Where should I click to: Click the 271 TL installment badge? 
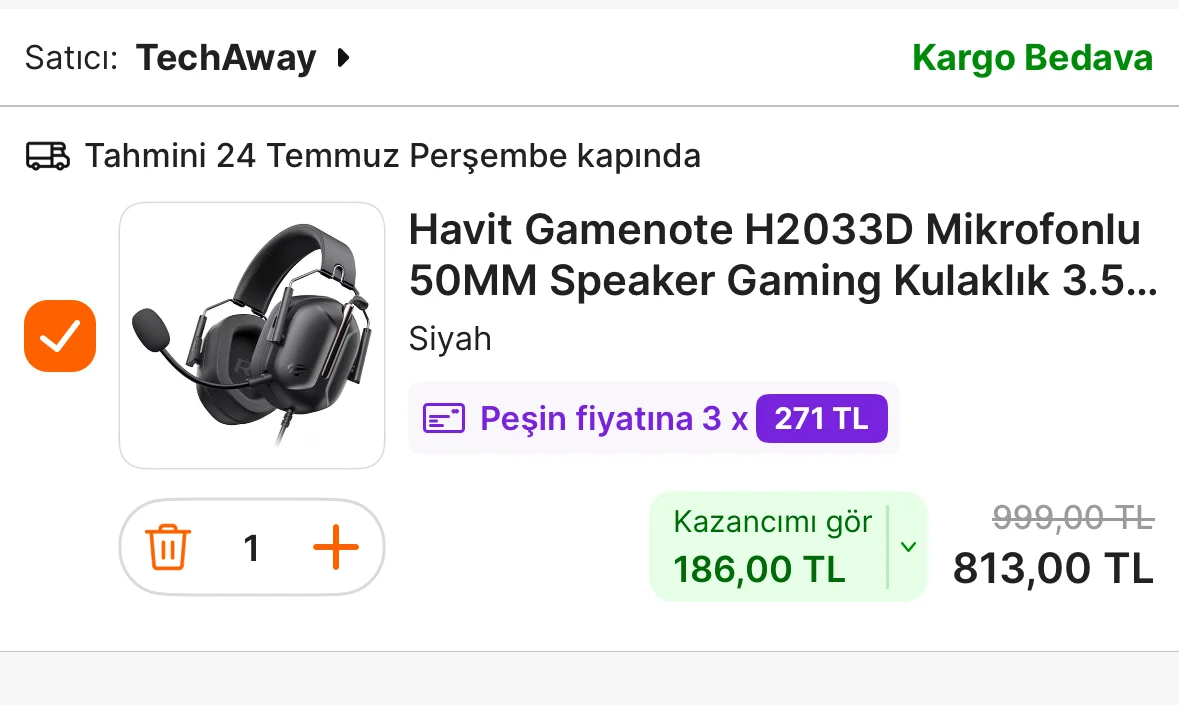tap(822, 418)
